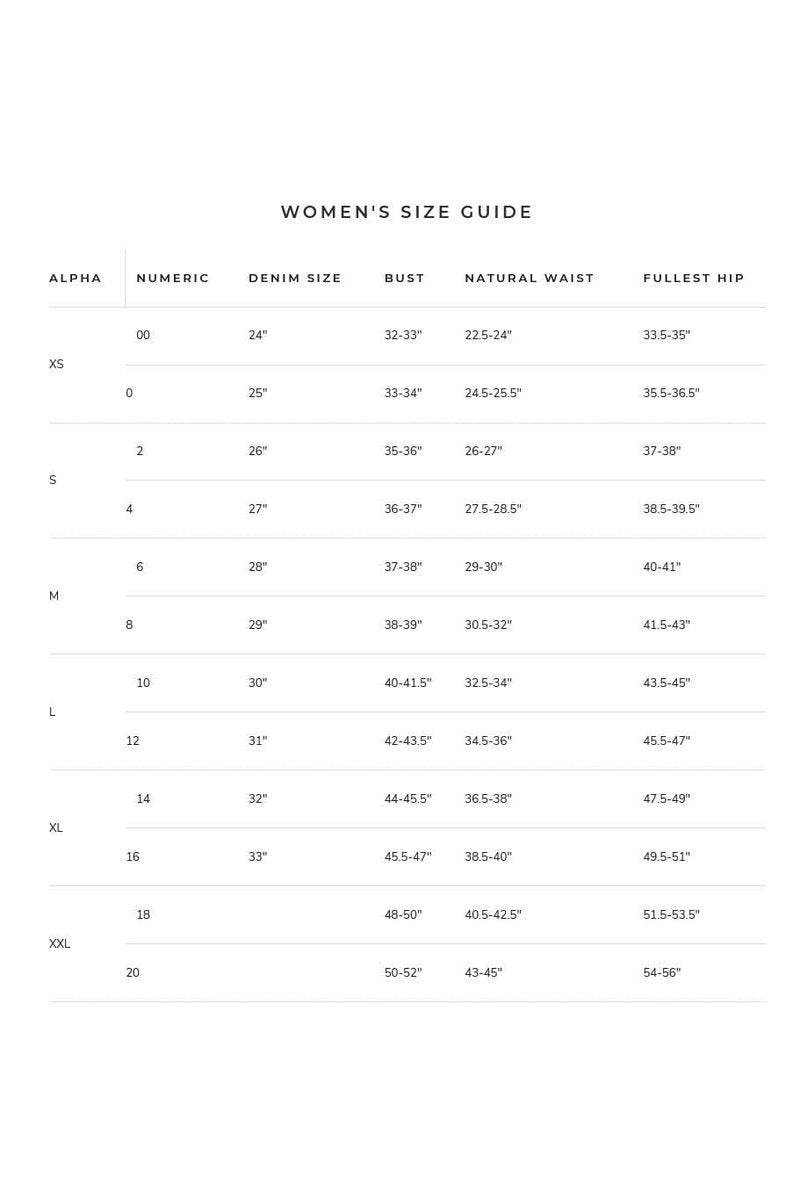The image size is (800, 1200).
Task: Select the L alpha size label
Action: click(52, 712)
